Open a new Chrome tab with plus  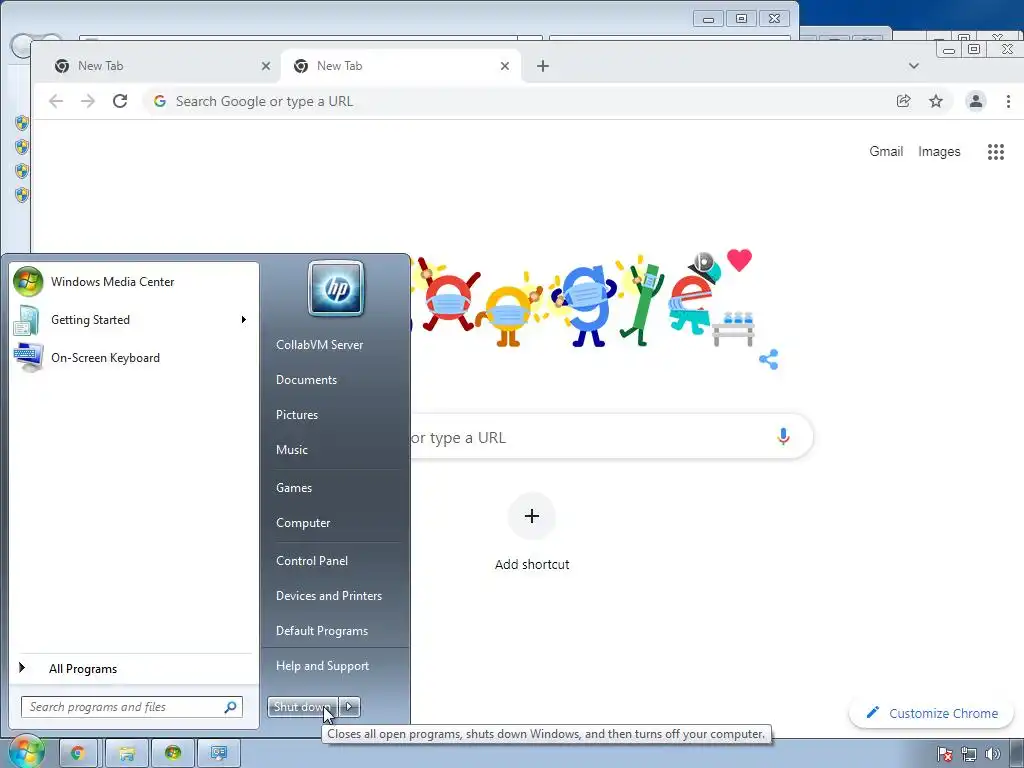[543, 66]
